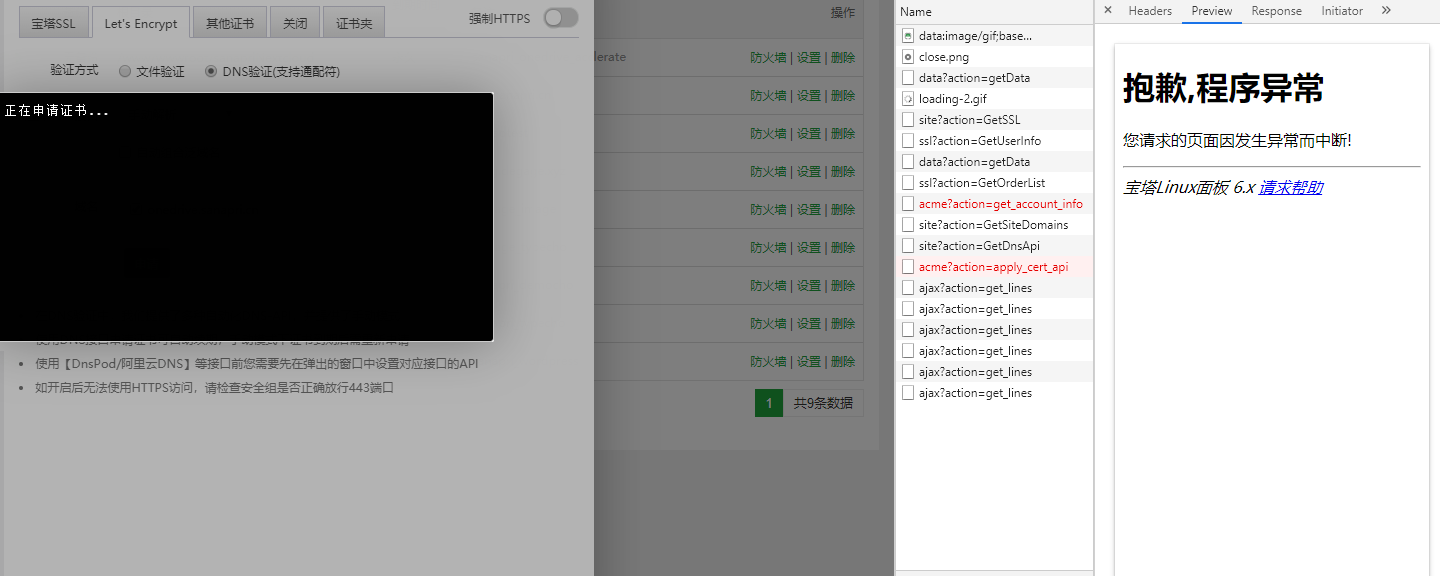Viewport: 1440px width, 576px height.
Task: Close the DevTools request details panel
Action: 1107,11
